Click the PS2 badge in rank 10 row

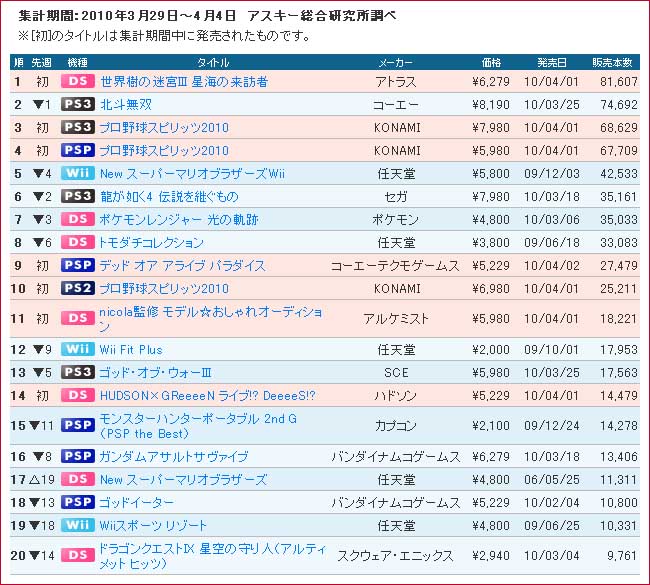(x=78, y=288)
